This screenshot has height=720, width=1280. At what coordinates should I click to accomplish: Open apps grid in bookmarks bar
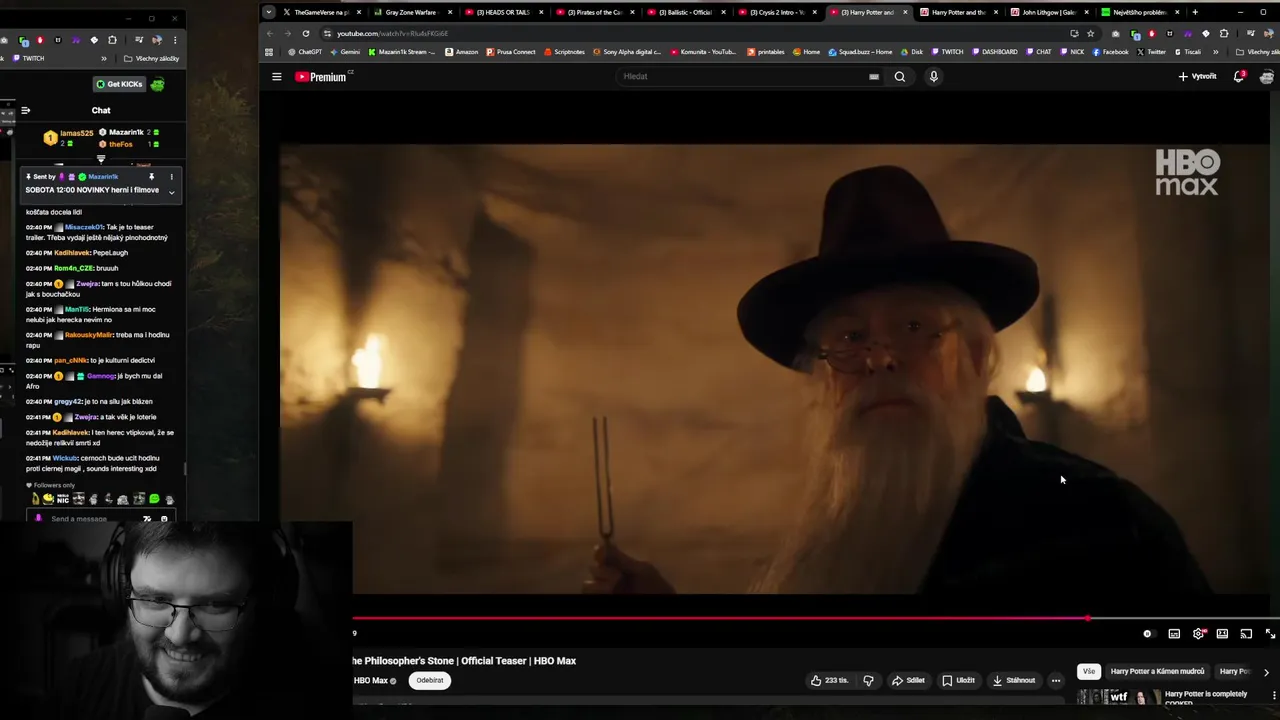269,52
